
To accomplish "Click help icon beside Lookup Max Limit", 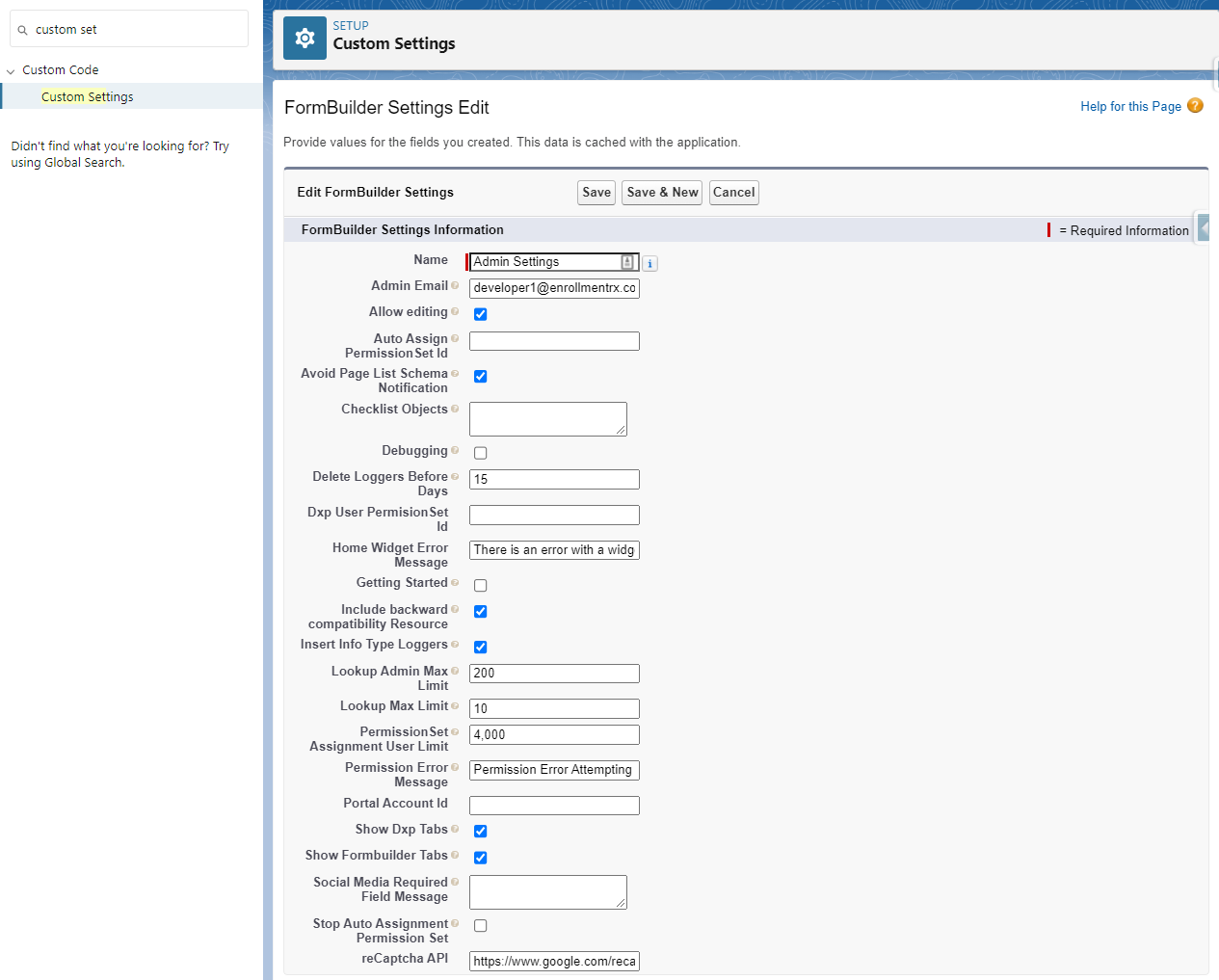I will click(455, 706).
